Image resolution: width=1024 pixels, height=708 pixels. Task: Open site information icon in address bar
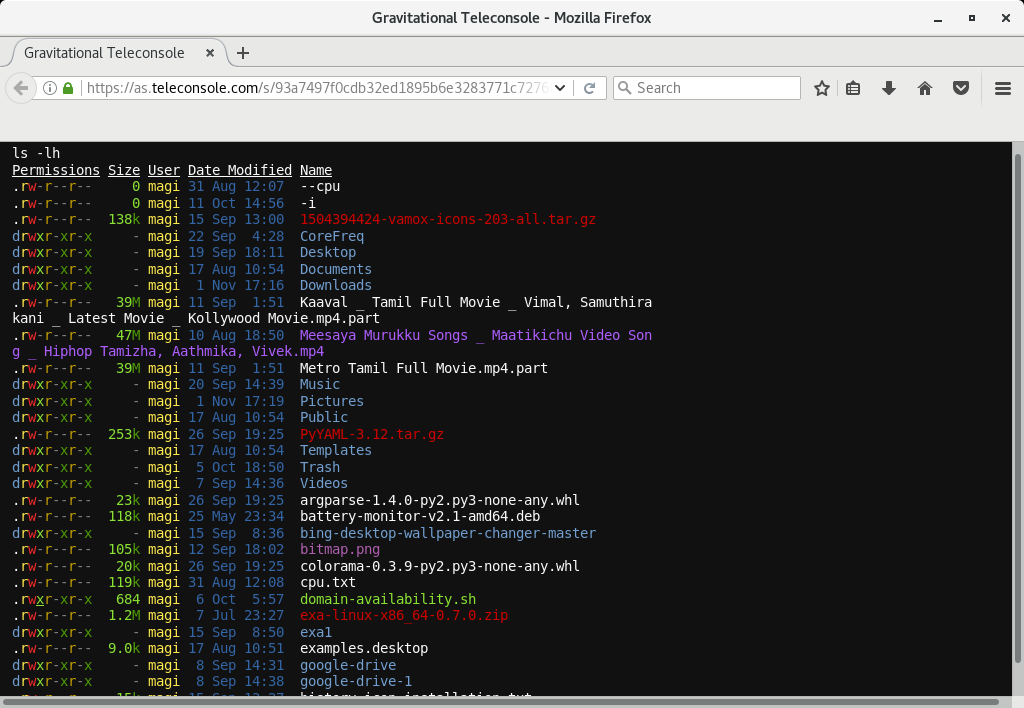[x=50, y=88]
